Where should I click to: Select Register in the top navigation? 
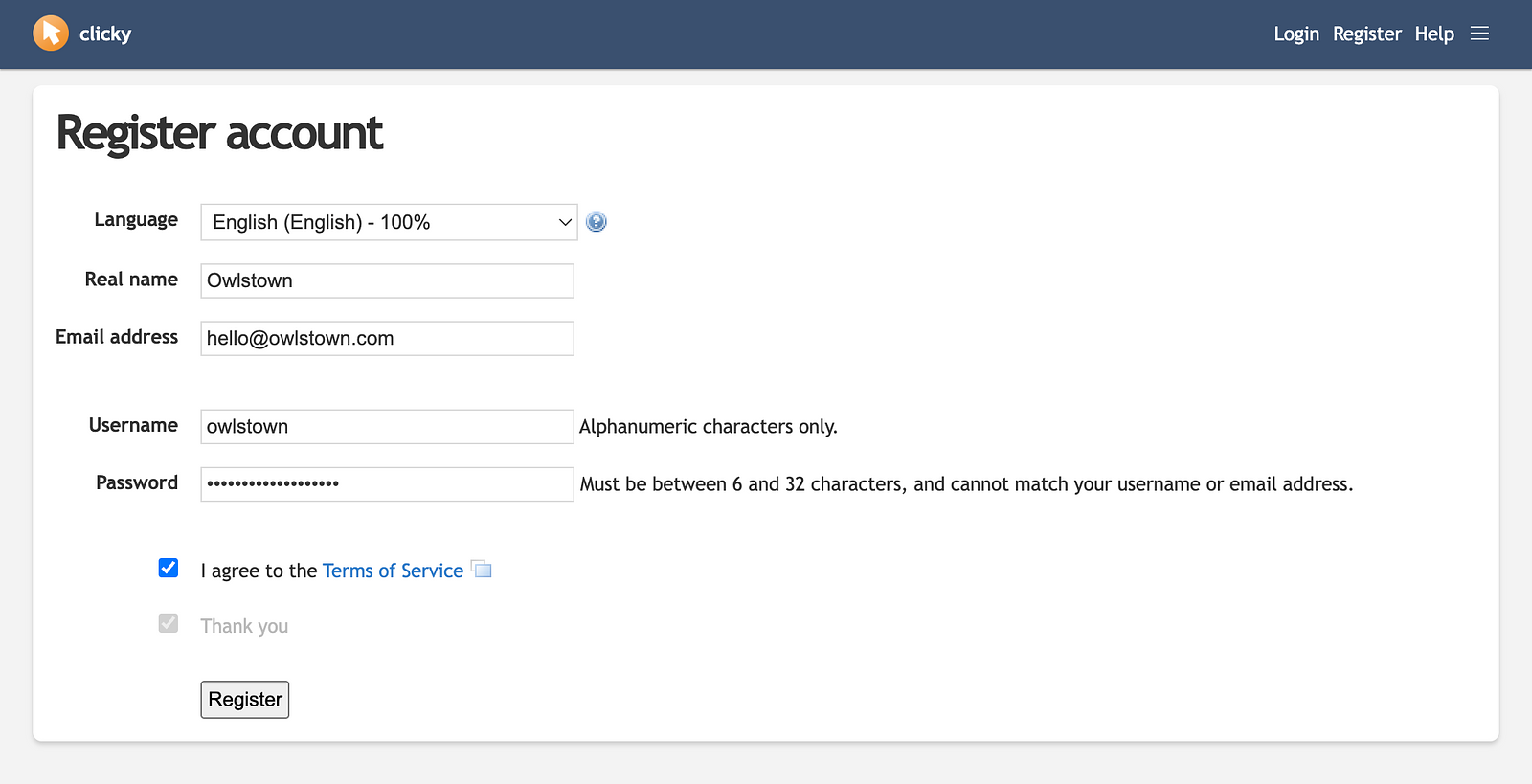tap(1366, 34)
